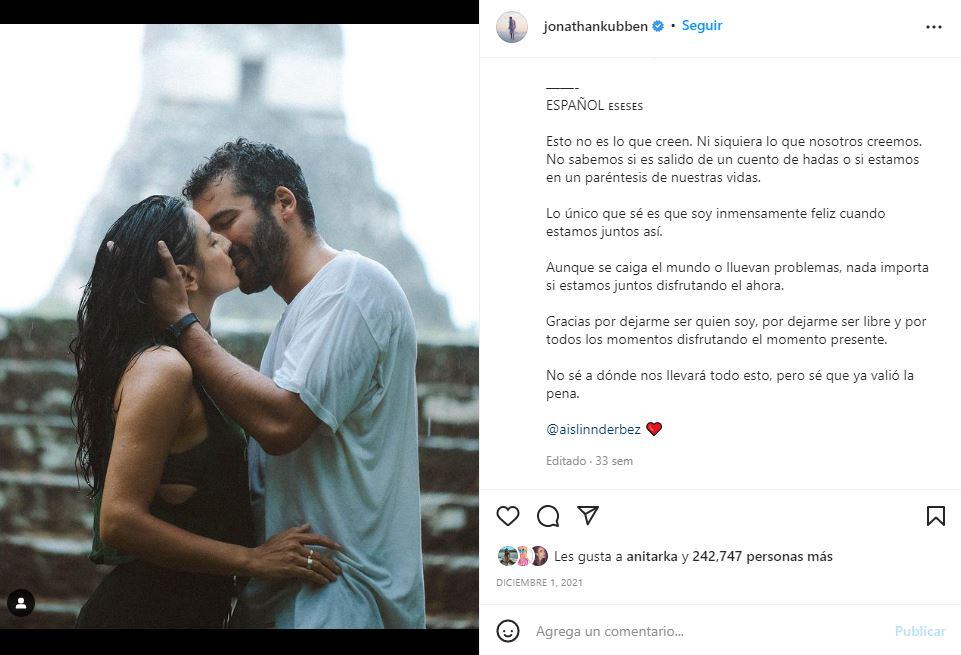Follow the account with Seguir
Viewport: 961px width, 655px height.
pos(702,26)
